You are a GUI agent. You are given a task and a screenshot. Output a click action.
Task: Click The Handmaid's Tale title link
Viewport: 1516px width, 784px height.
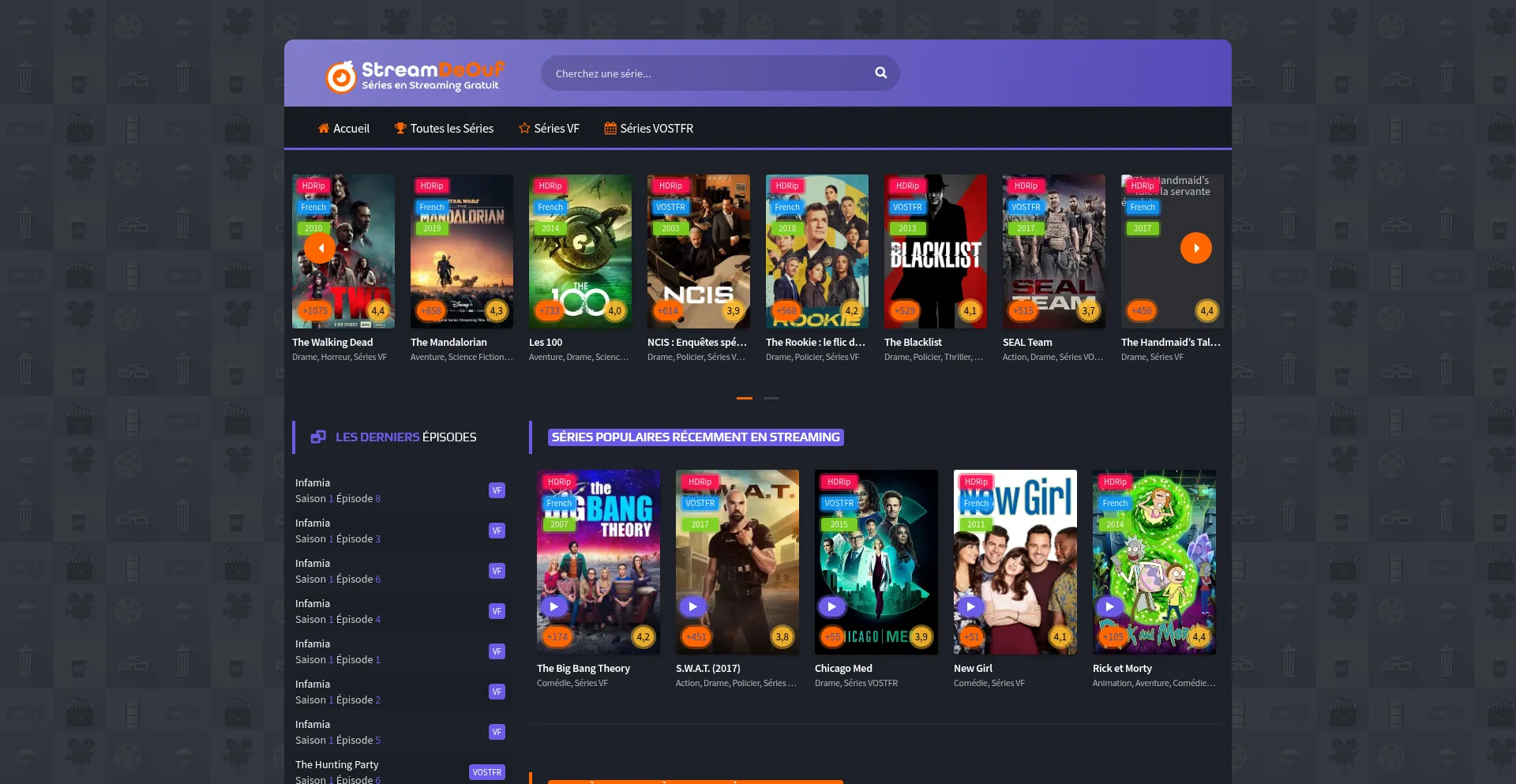[x=1171, y=342]
